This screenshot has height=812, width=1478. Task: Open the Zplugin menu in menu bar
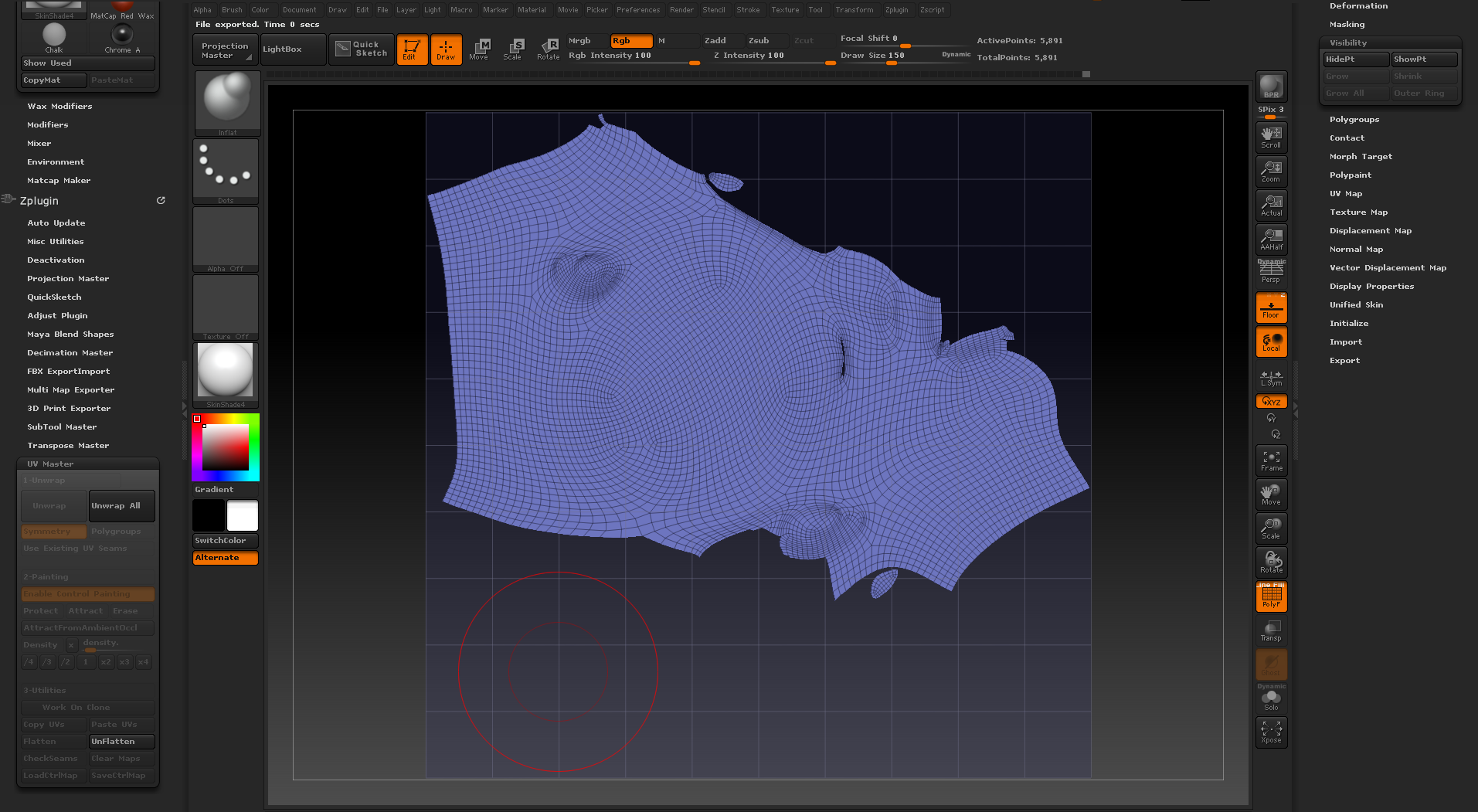tap(896, 10)
